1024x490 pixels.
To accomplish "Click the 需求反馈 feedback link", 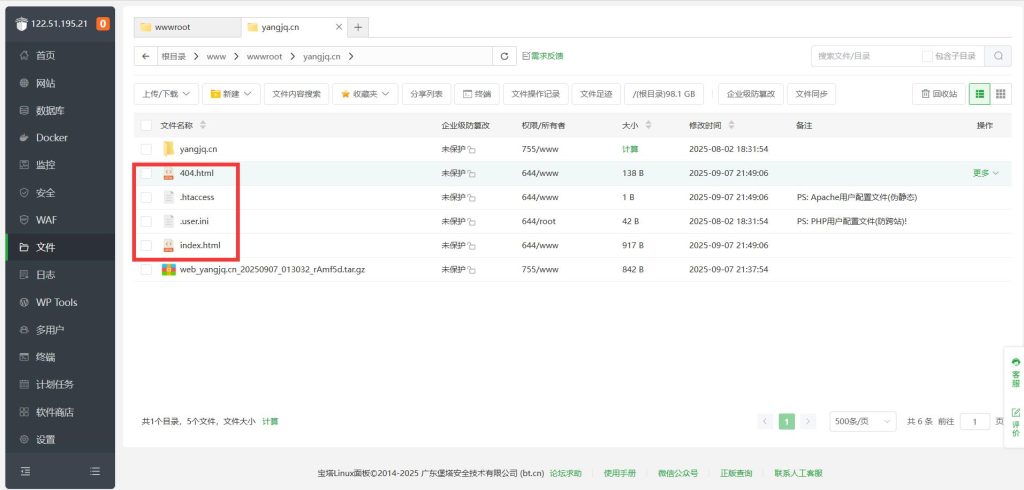I will click(x=543, y=56).
